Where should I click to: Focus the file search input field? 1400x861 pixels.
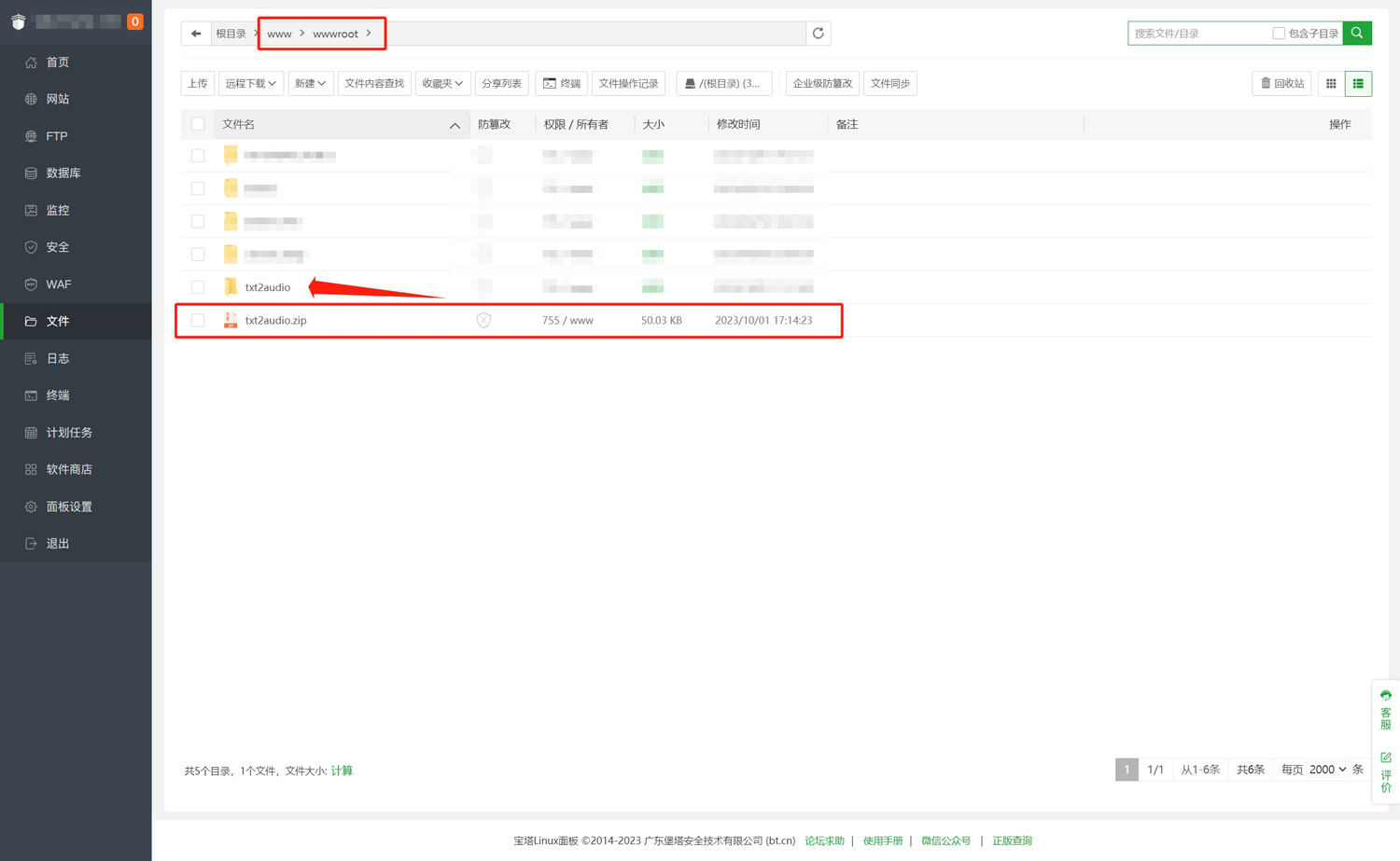click(x=1198, y=34)
